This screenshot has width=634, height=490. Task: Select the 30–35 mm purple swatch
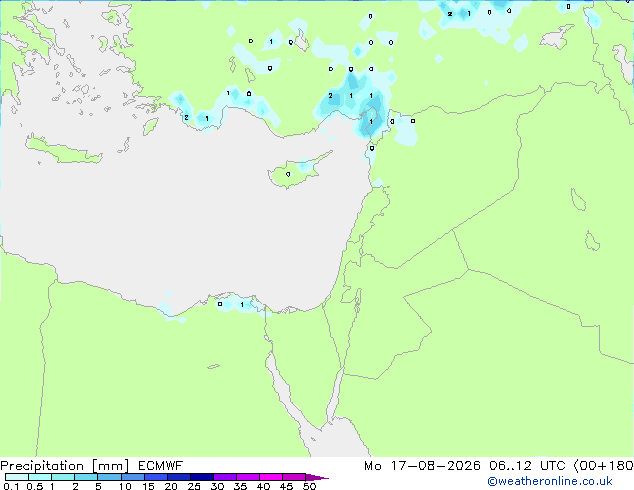[x=225, y=477]
